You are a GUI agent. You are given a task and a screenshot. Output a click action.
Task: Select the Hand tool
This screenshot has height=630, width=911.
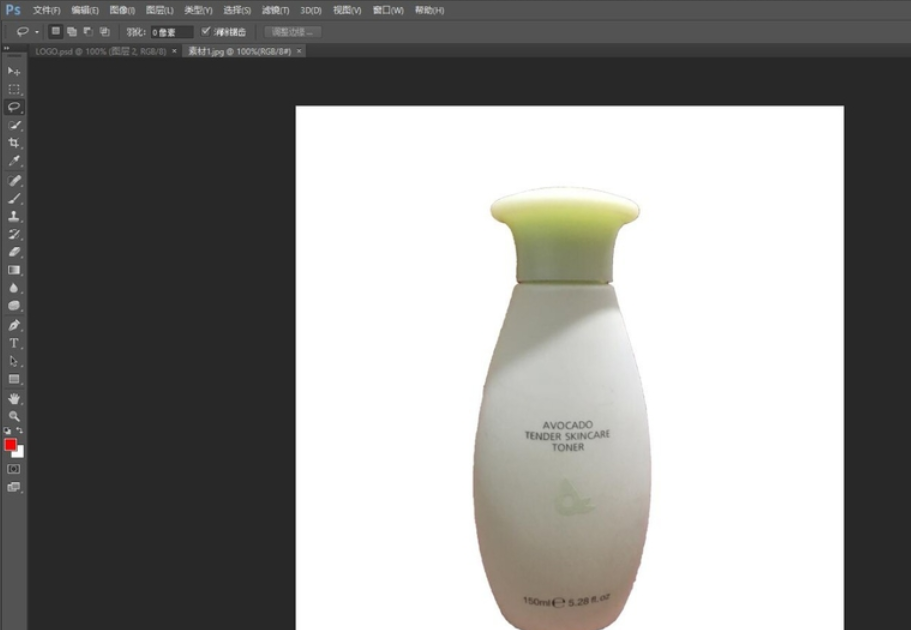[x=14, y=399]
